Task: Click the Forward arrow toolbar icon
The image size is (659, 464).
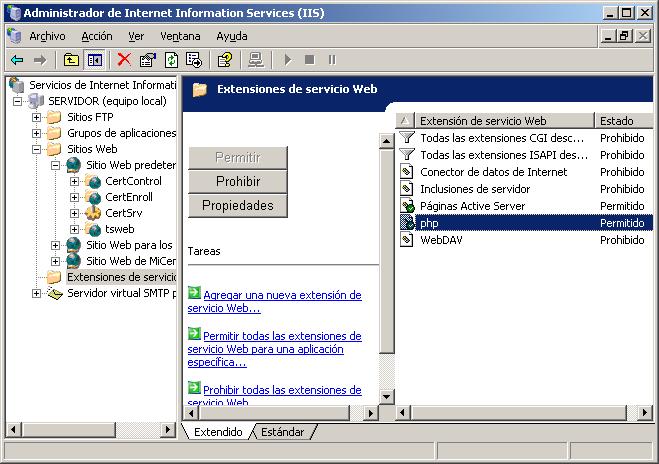Action: click(x=40, y=61)
